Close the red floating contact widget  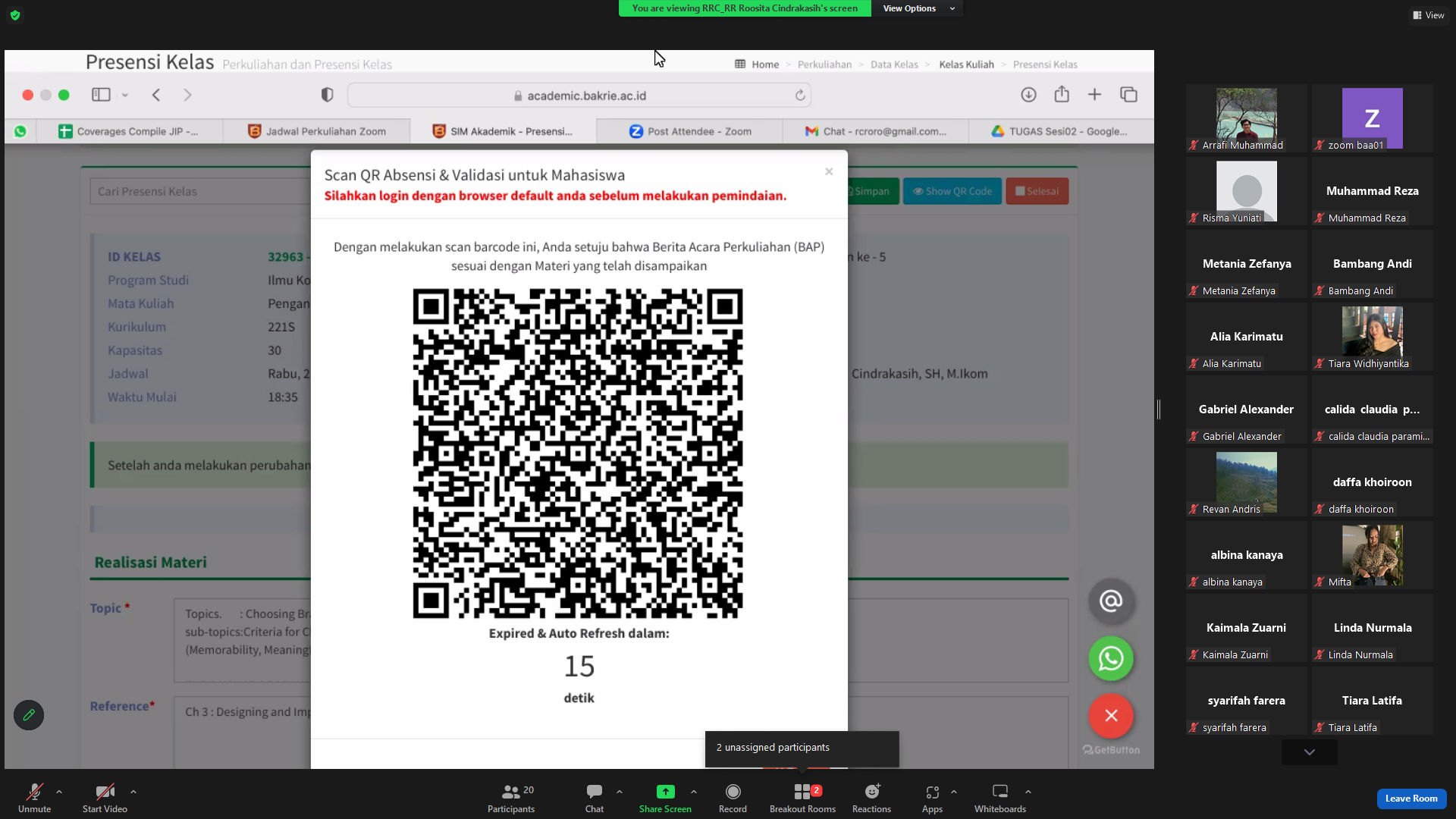[x=1111, y=715]
